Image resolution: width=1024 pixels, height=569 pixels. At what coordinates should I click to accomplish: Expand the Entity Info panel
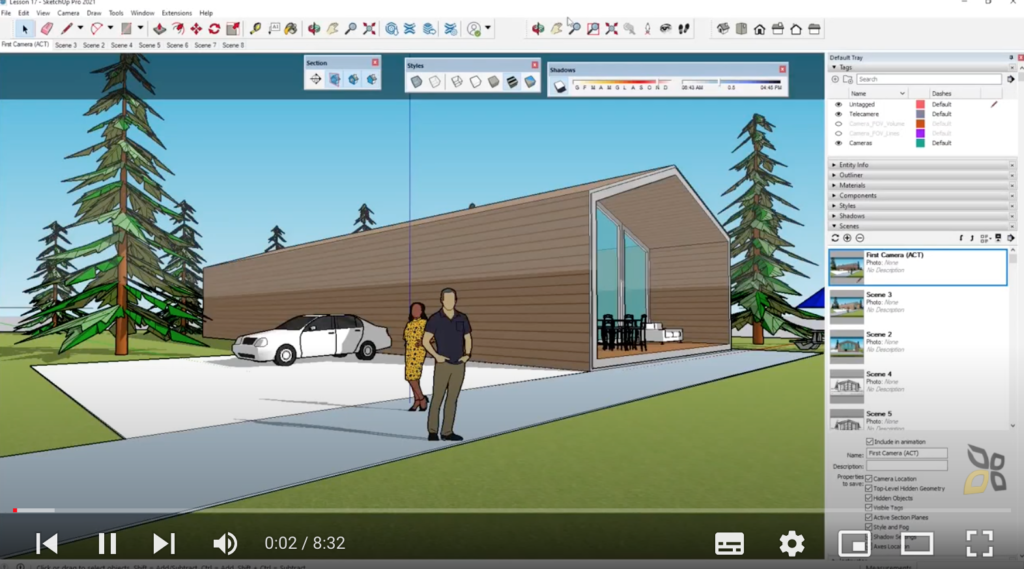click(923, 165)
